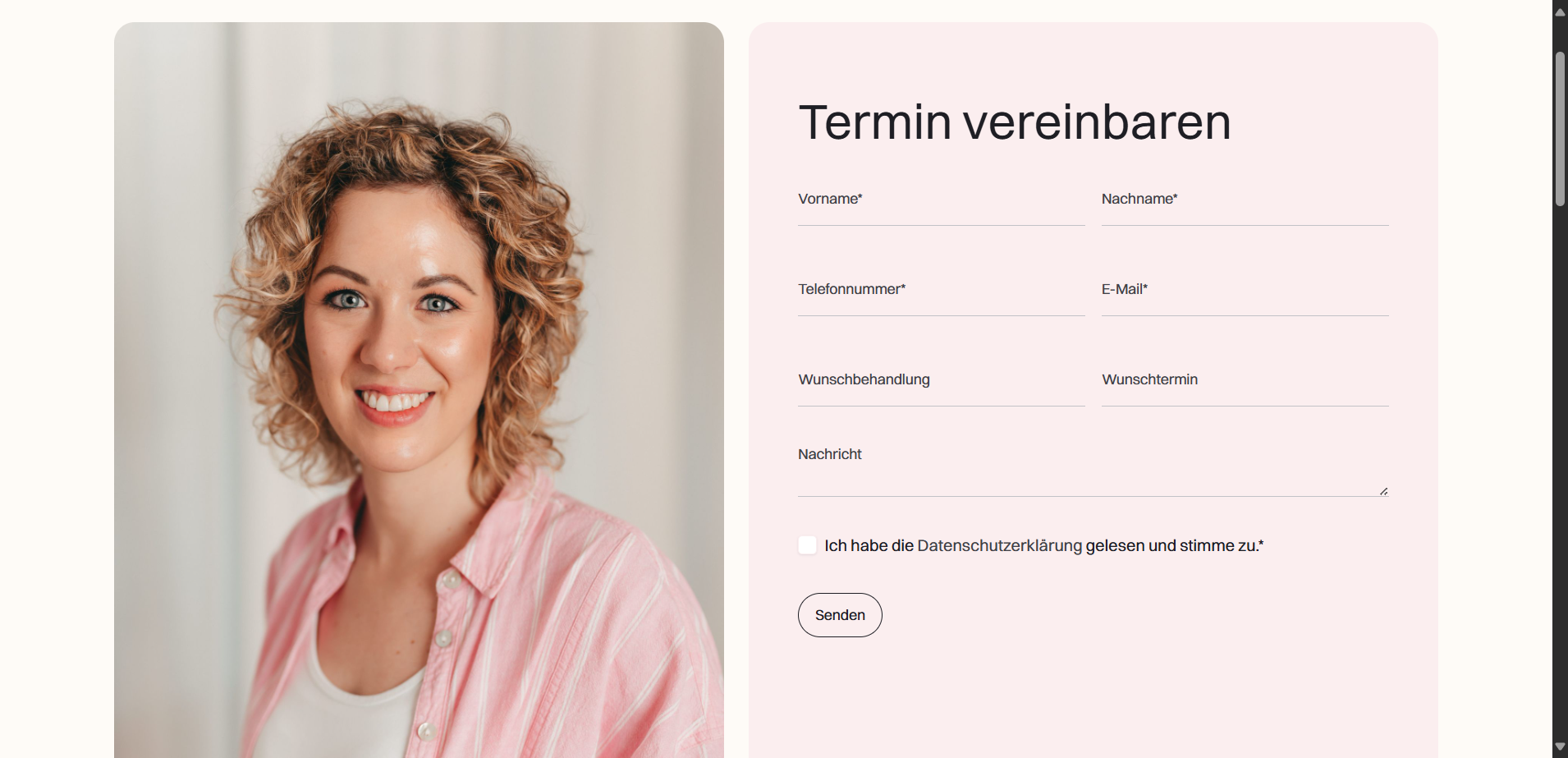Screen dimensions: 1568x758
Task: Click the Nachricht textarea resize handle
Action: point(1383,491)
